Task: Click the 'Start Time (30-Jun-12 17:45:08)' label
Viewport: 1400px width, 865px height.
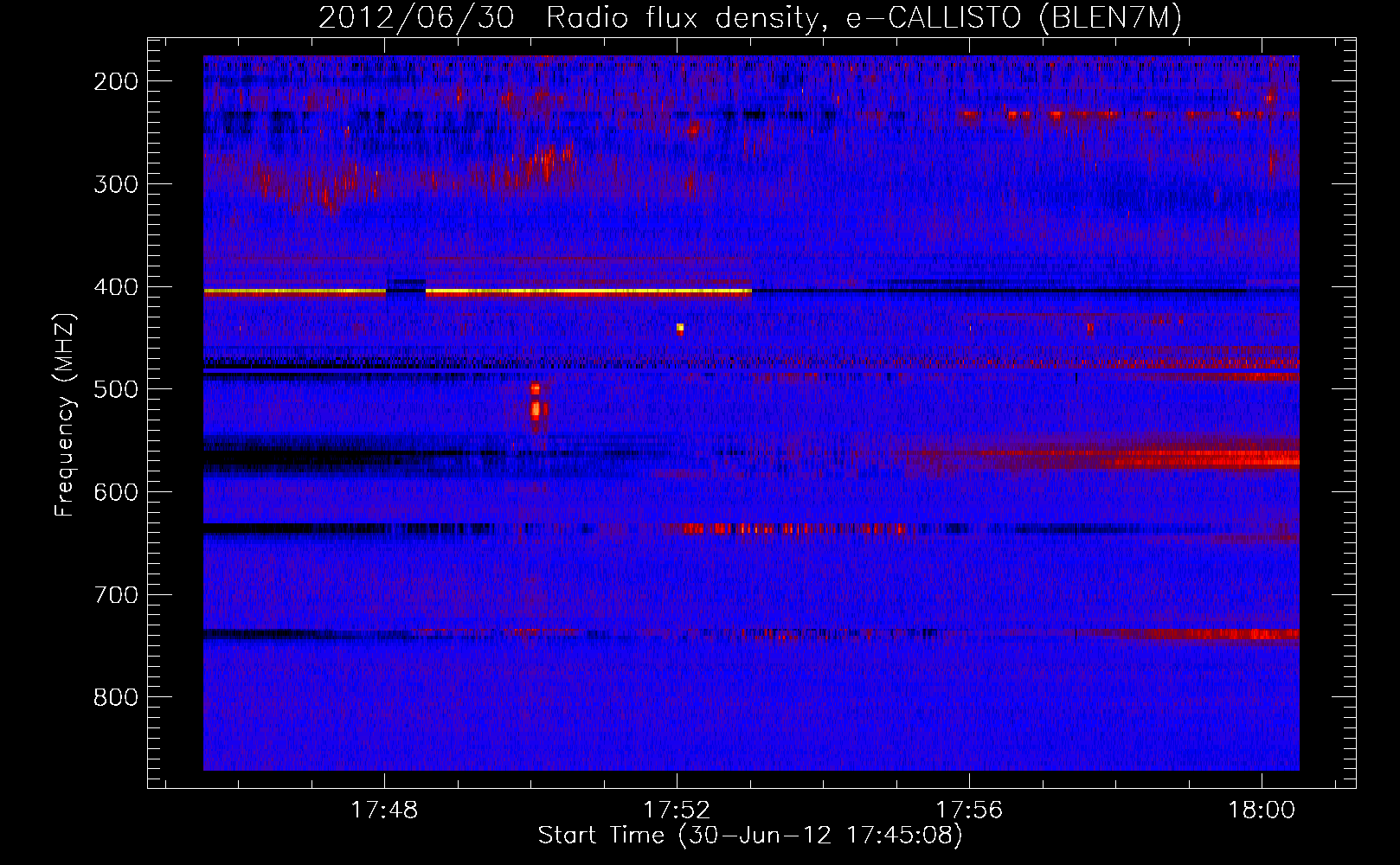Action: coord(749,836)
